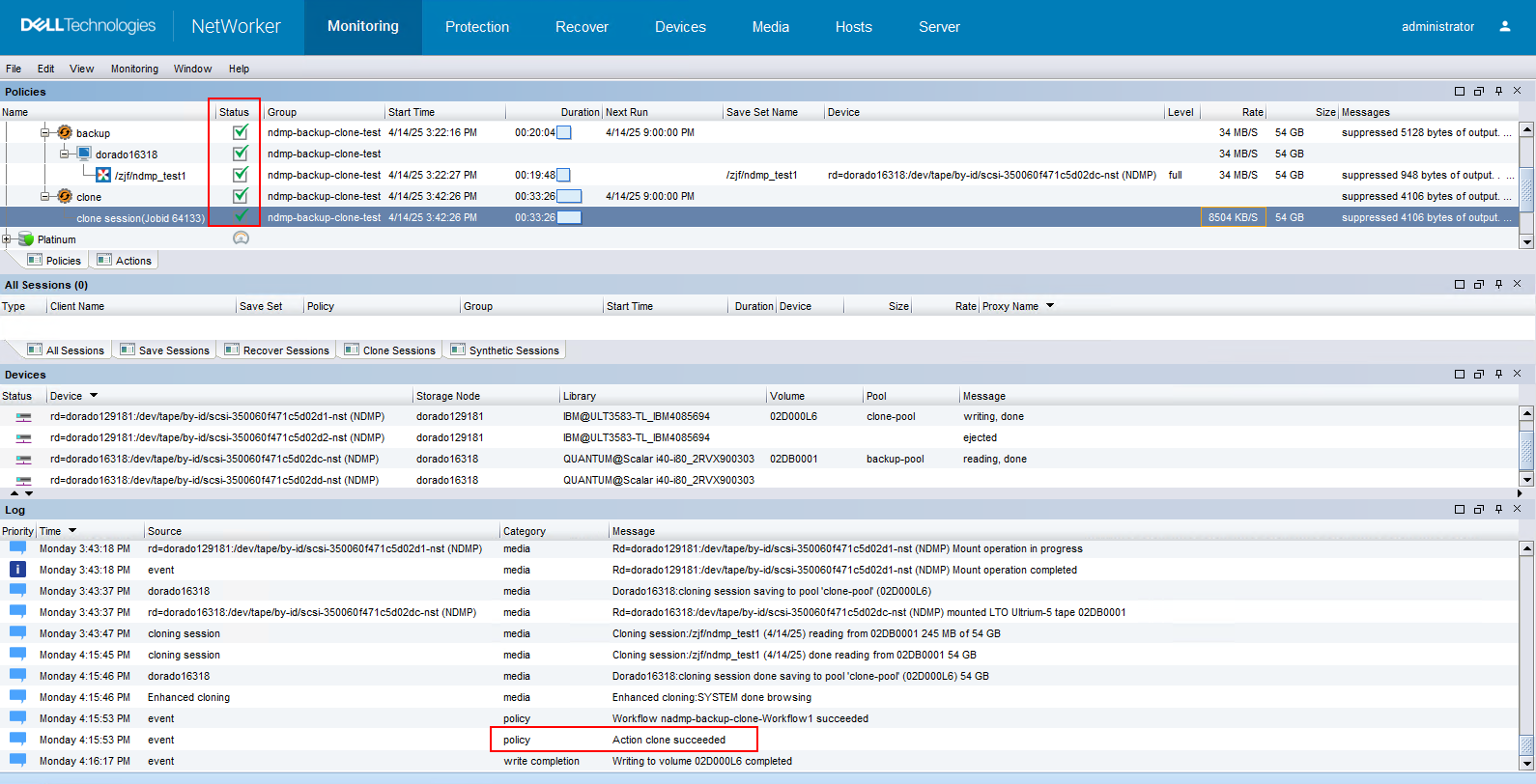Click the Devices panel collapse split arrows
Image resolution: width=1536 pixels, height=784 pixels.
[21, 493]
